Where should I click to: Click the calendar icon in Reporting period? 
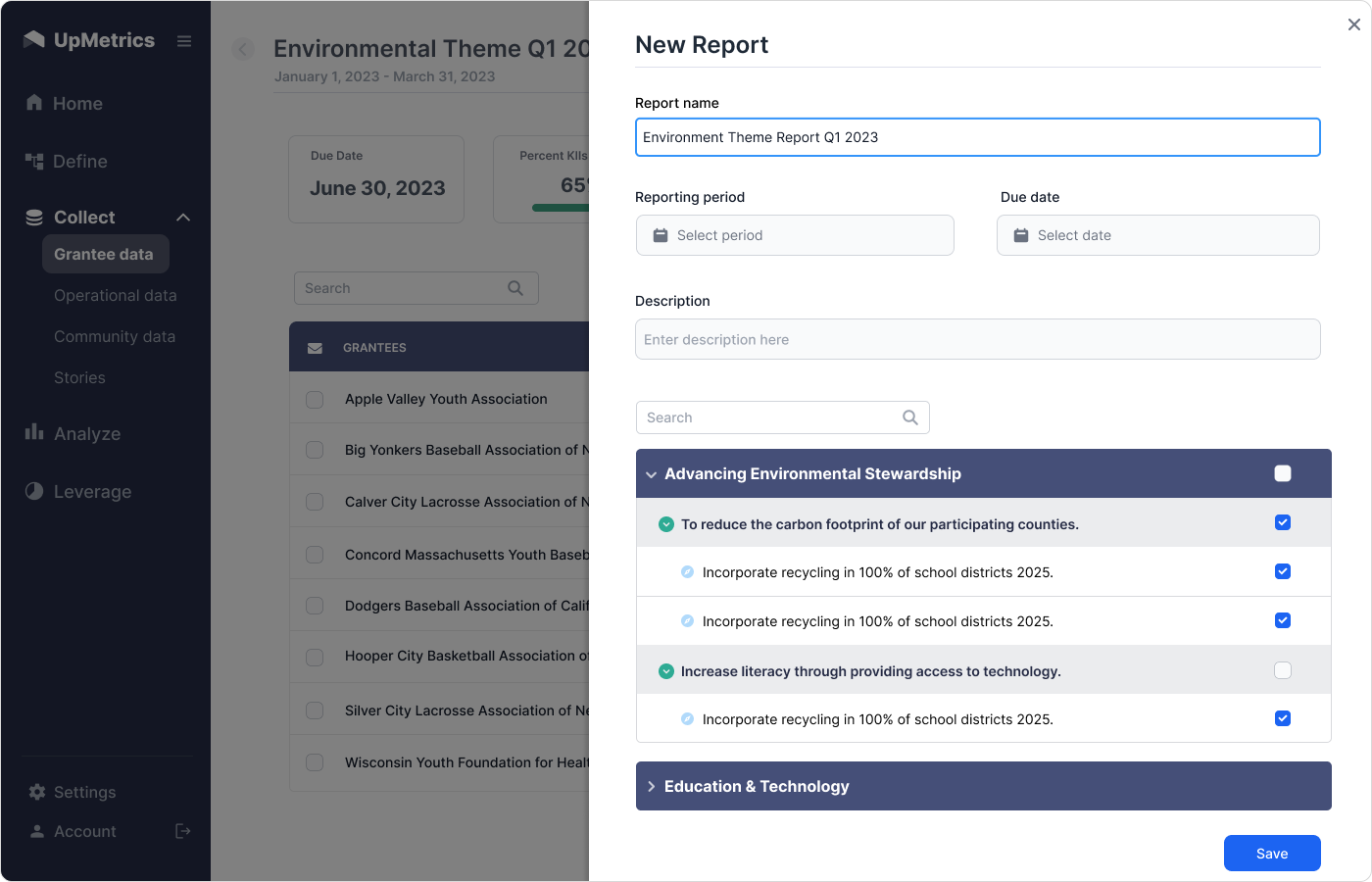(x=661, y=235)
